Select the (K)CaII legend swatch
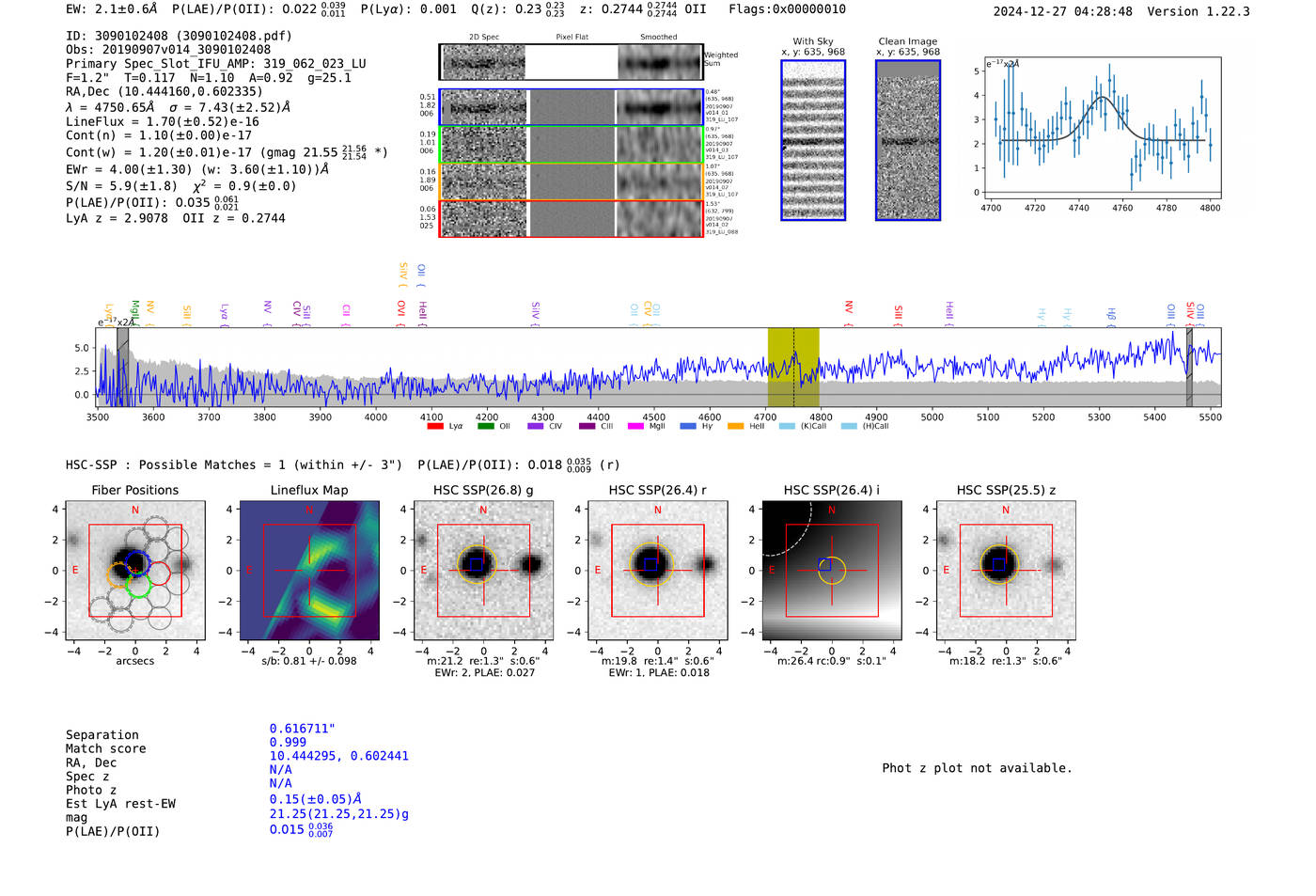 pyautogui.click(x=787, y=426)
